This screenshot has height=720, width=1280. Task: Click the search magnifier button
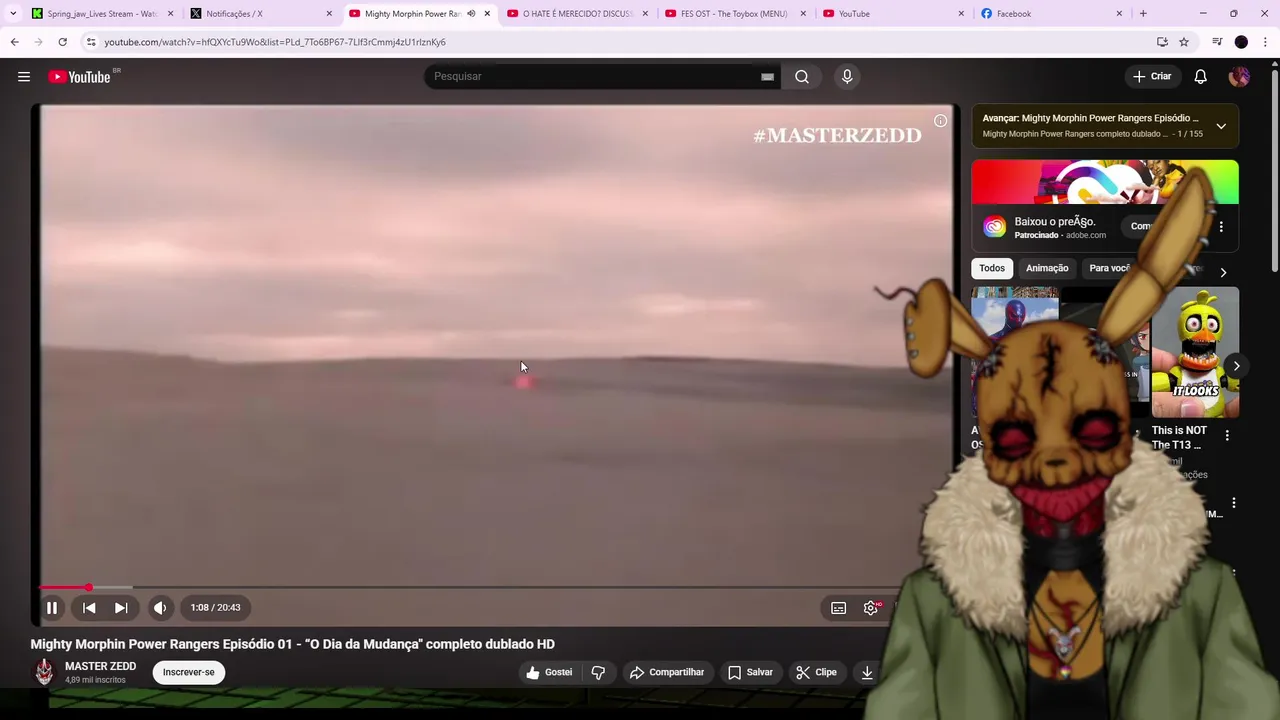tap(802, 77)
